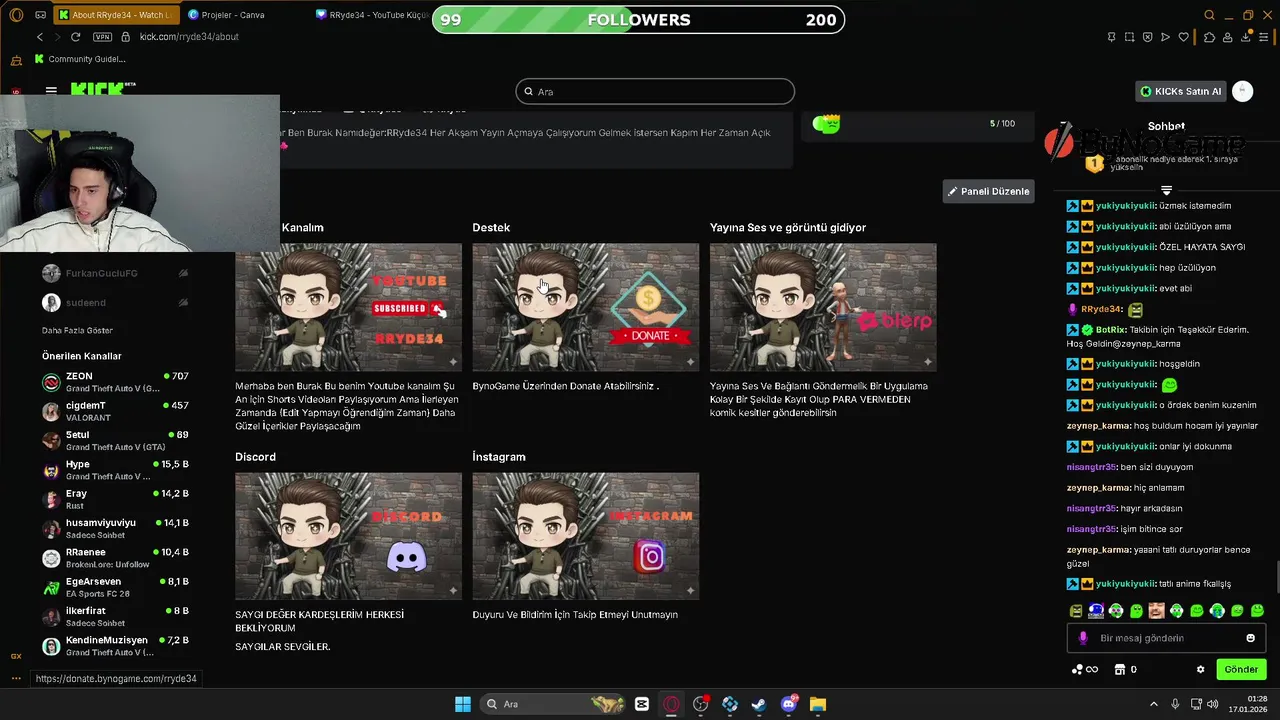
Task: Expand the chat top gifters chevron
Action: (x=1166, y=190)
